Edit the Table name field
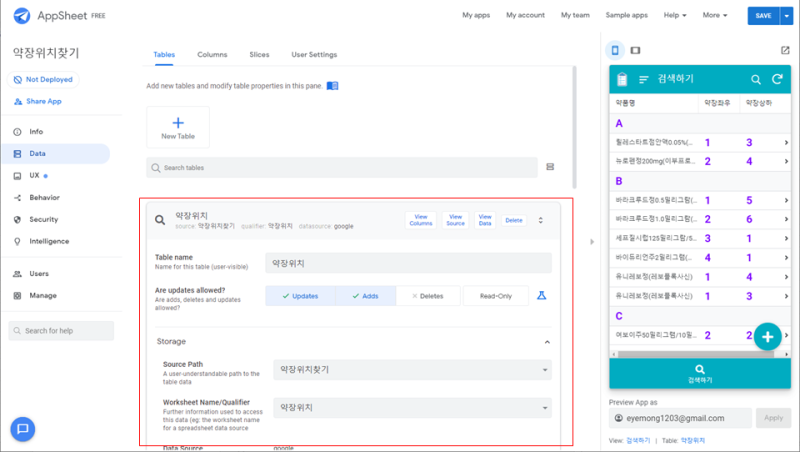The image size is (800, 452). tap(408, 263)
